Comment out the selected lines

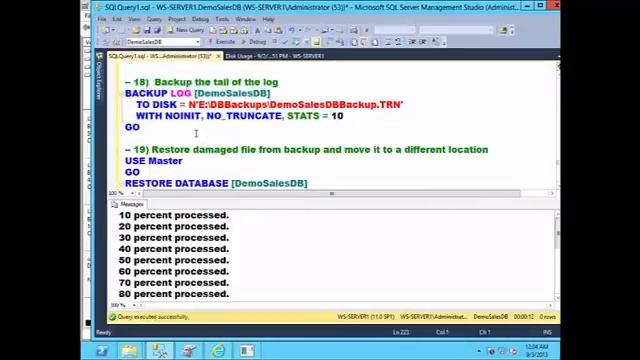388,42
